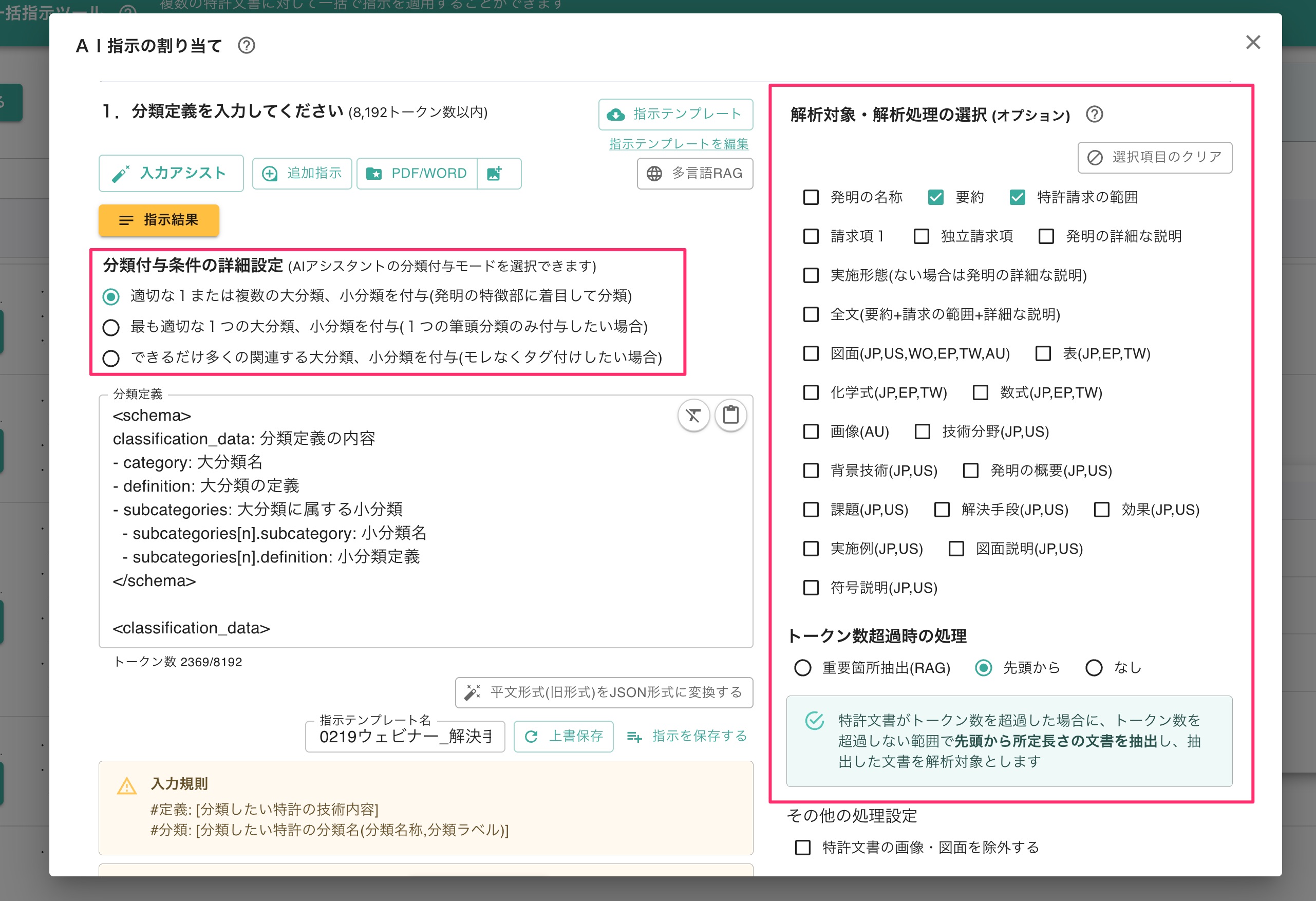This screenshot has height=901, width=1316.
Task: Check 効果(JP,US) checkbox
Action: (x=1101, y=510)
